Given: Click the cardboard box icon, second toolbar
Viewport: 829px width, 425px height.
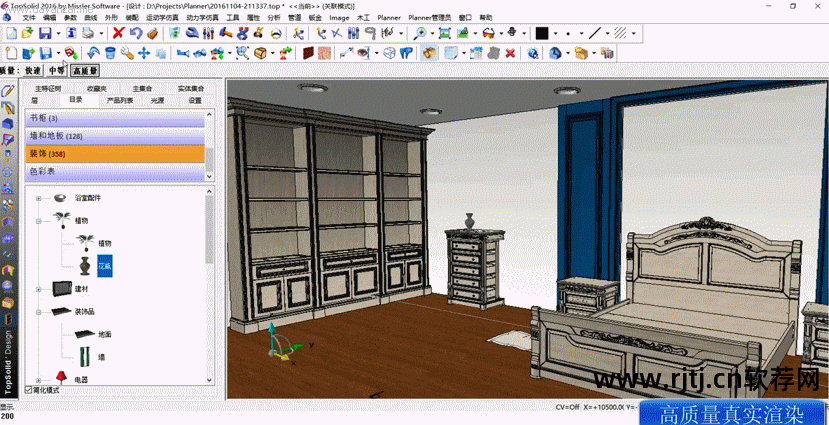Looking at the screenshot, I should pos(260,53).
